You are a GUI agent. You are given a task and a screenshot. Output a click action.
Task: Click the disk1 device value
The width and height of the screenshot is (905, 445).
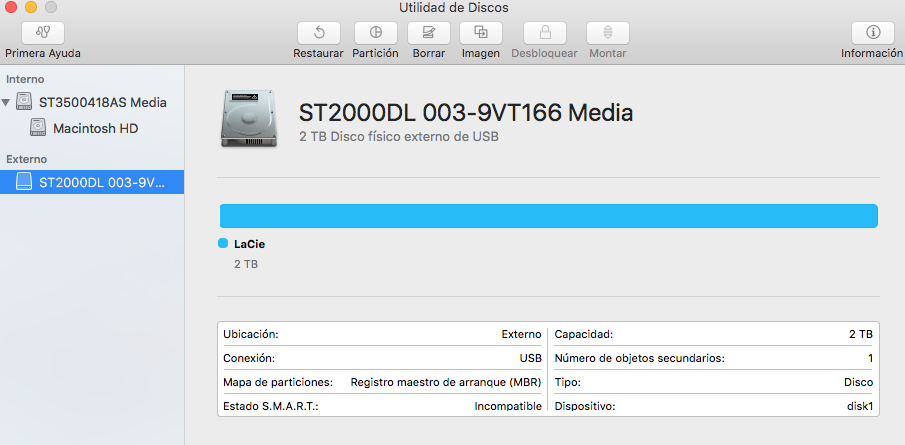859,406
